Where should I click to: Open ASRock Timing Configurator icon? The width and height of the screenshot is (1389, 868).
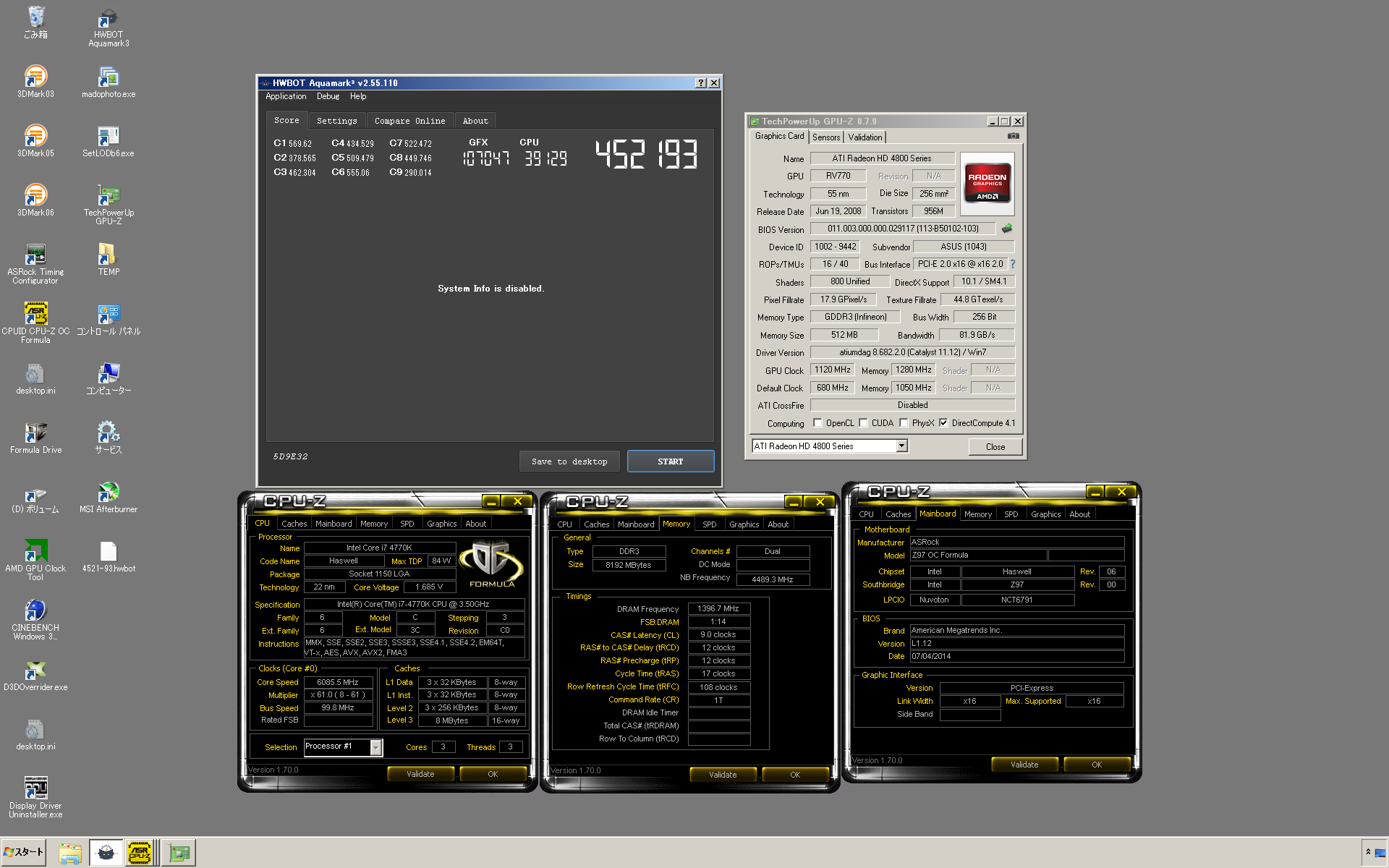(35, 263)
